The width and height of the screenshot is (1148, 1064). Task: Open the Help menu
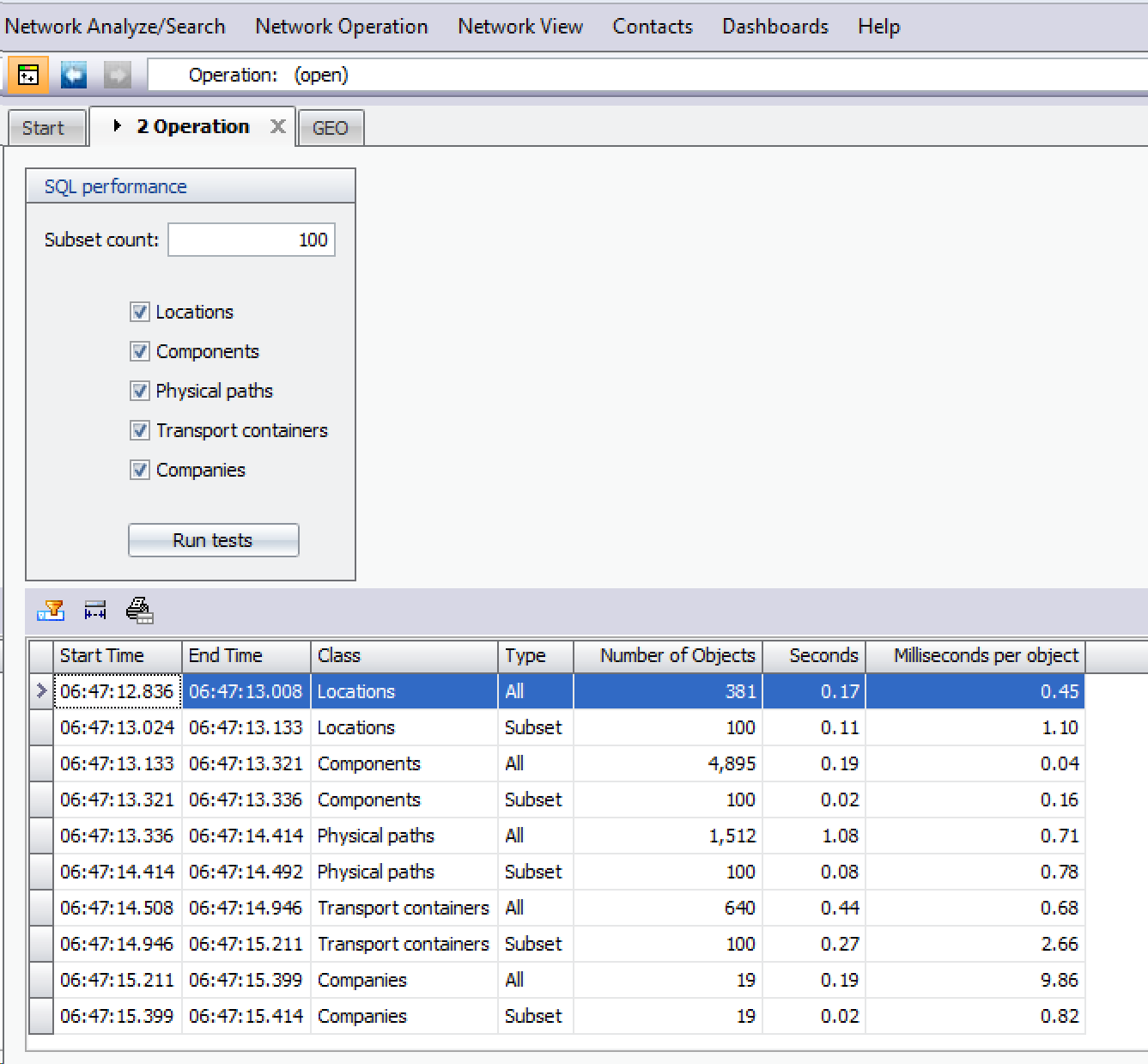(x=879, y=27)
